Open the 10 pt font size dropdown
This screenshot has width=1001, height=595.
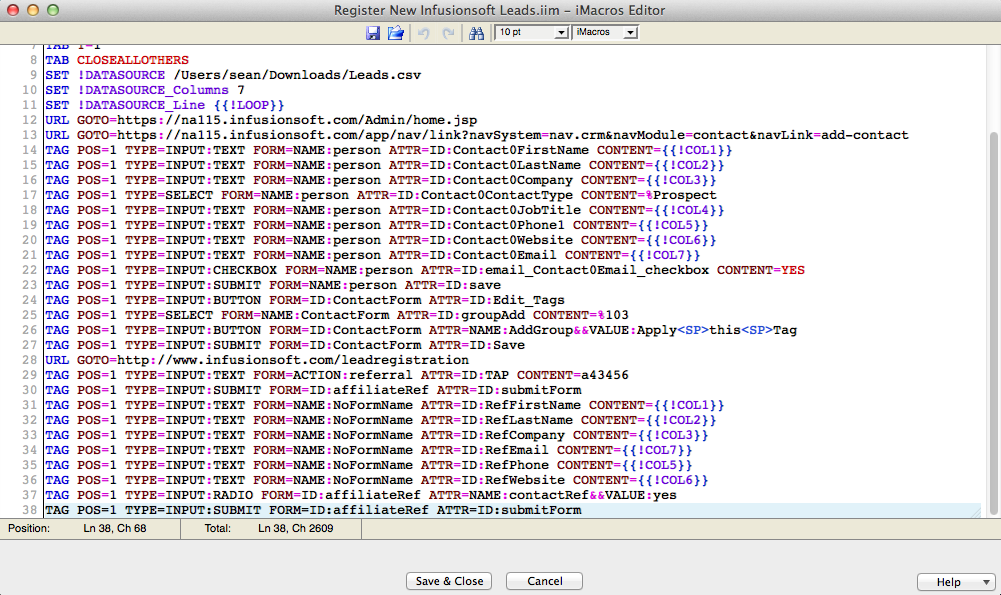532,32
